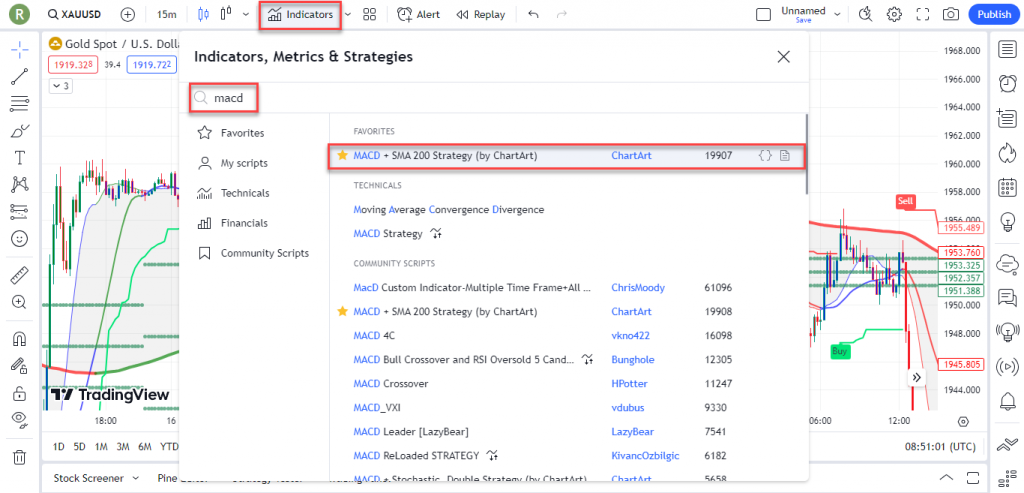Redo the last action
The image size is (1024, 493).
click(x=561, y=14)
